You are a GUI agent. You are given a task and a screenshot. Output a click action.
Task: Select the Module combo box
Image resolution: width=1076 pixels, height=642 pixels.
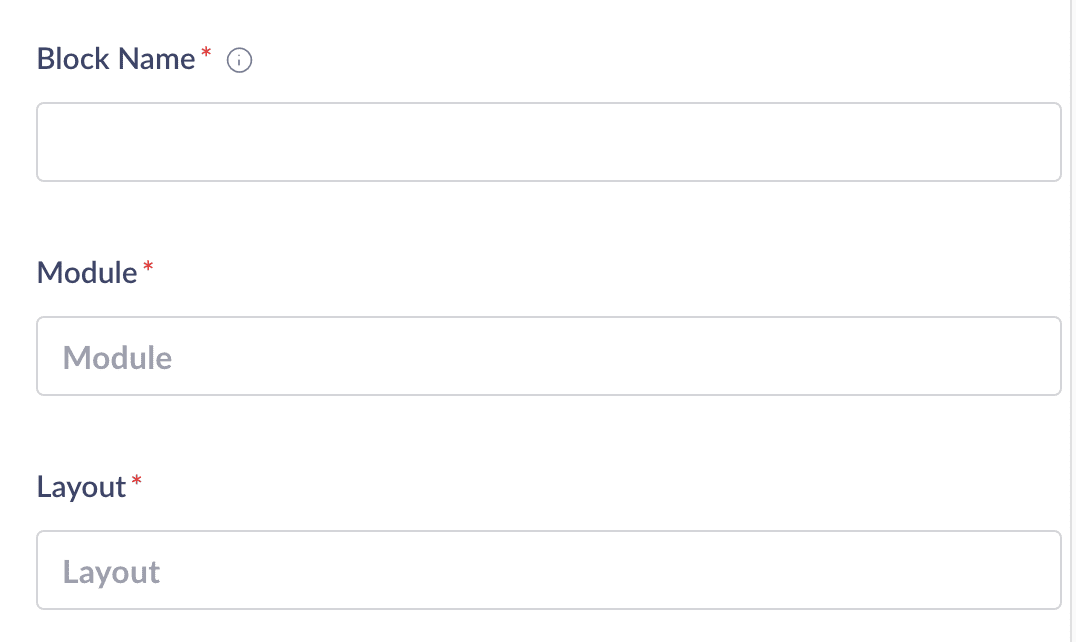click(x=548, y=356)
